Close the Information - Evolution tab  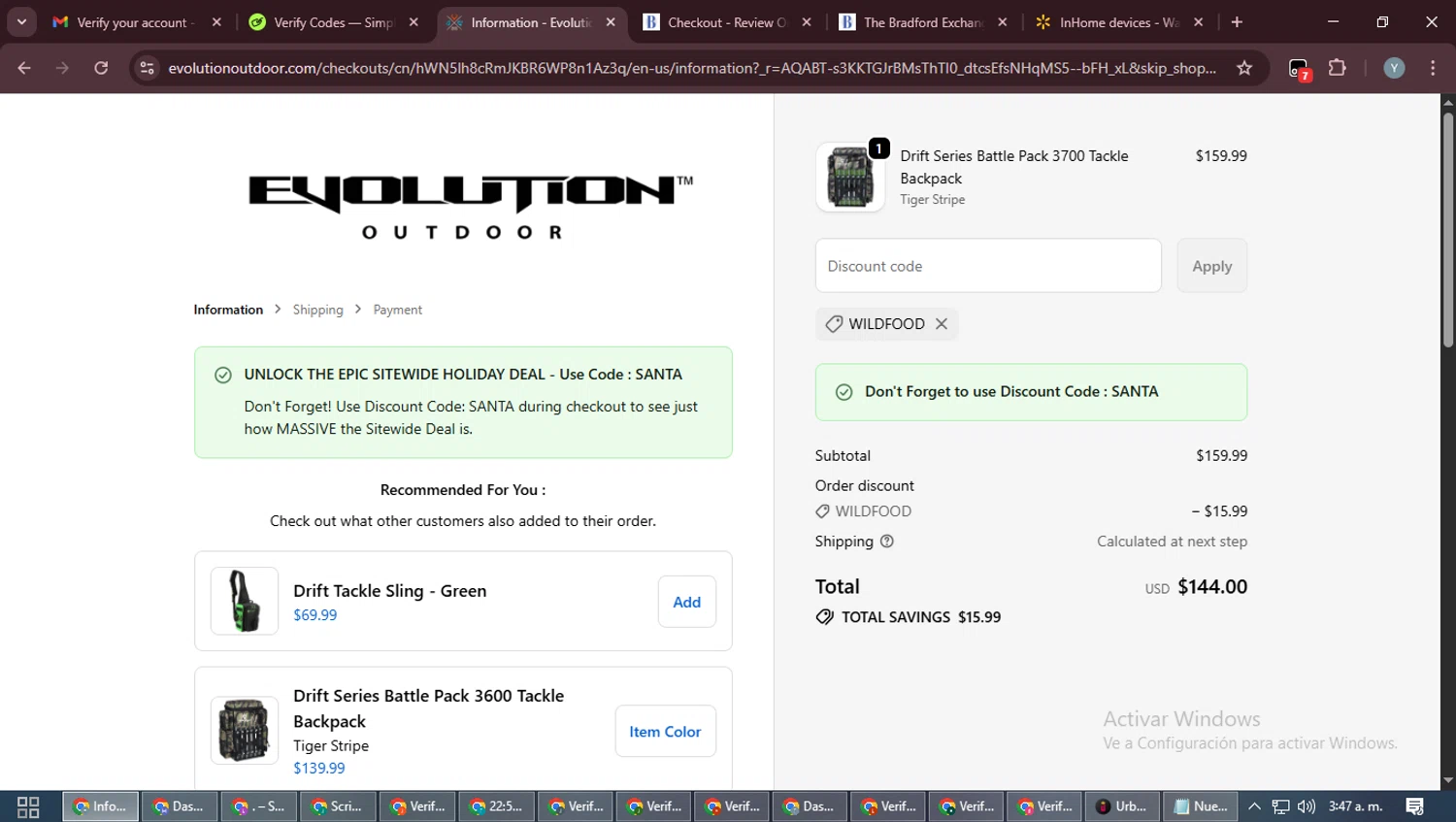point(611,22)
